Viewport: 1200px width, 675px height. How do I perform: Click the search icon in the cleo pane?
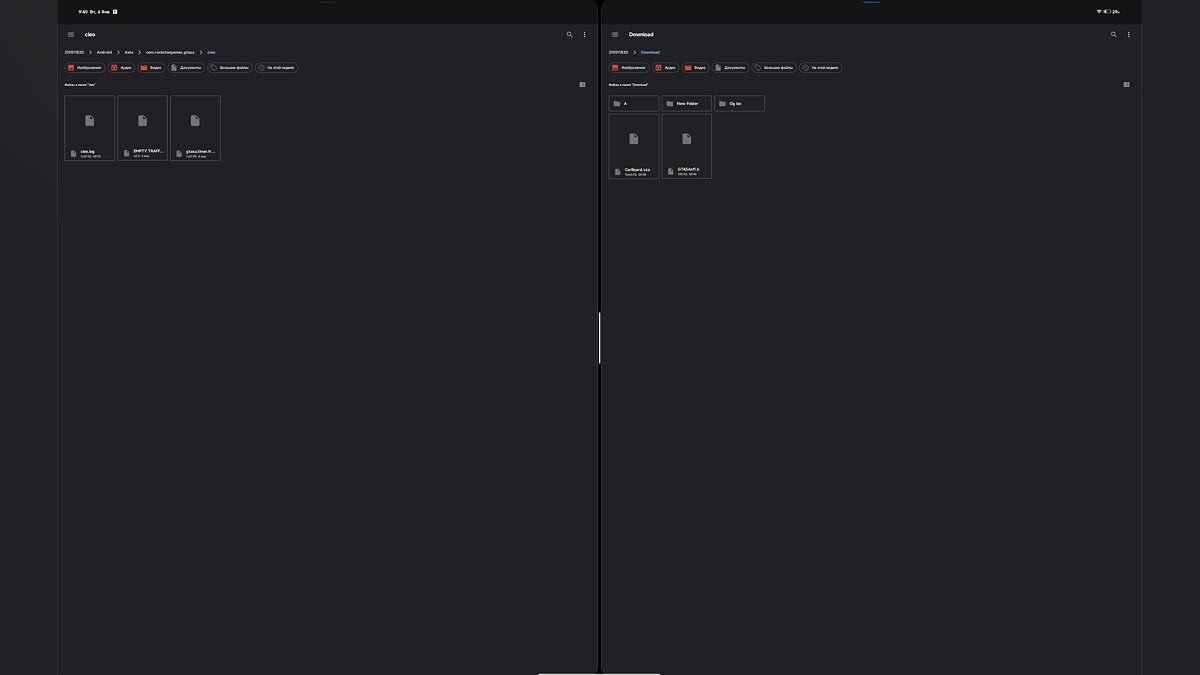[570, 35]
